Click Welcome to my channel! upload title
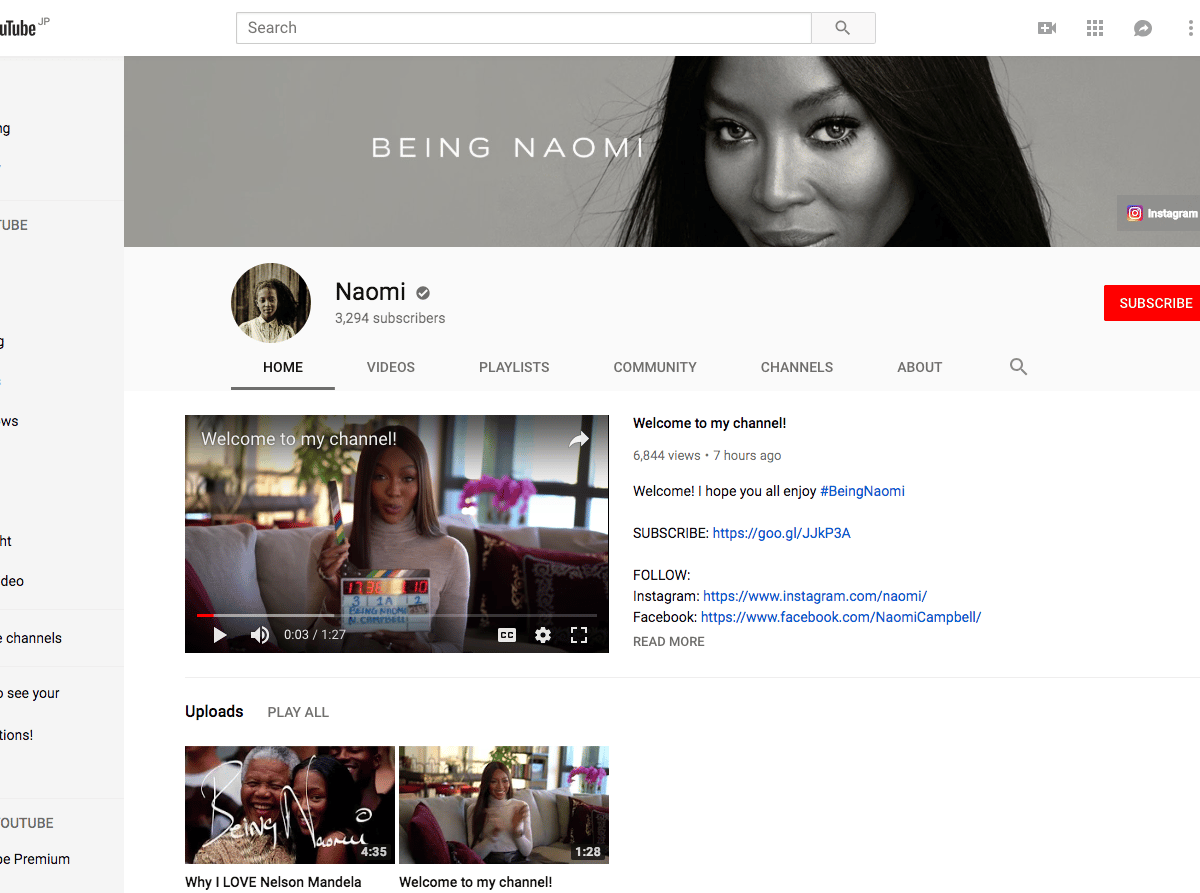 [475, 882]
